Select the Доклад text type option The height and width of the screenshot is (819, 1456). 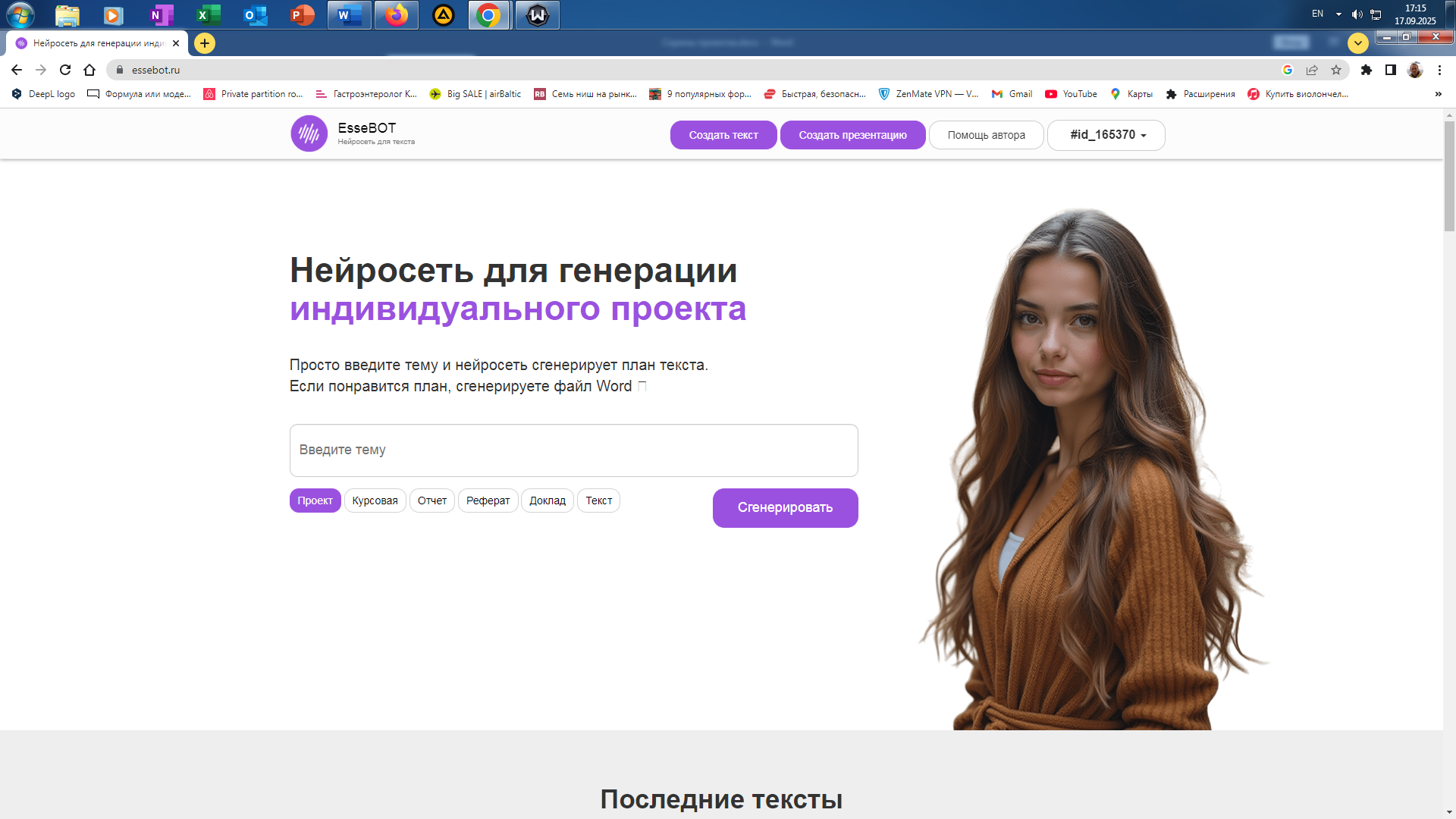(547, 500)
